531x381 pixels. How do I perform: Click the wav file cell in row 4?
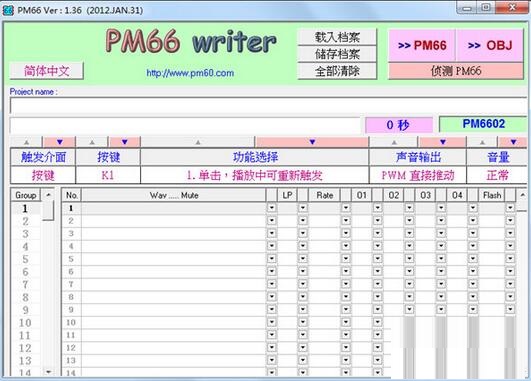pyautogui.click(x=174, y=246)
